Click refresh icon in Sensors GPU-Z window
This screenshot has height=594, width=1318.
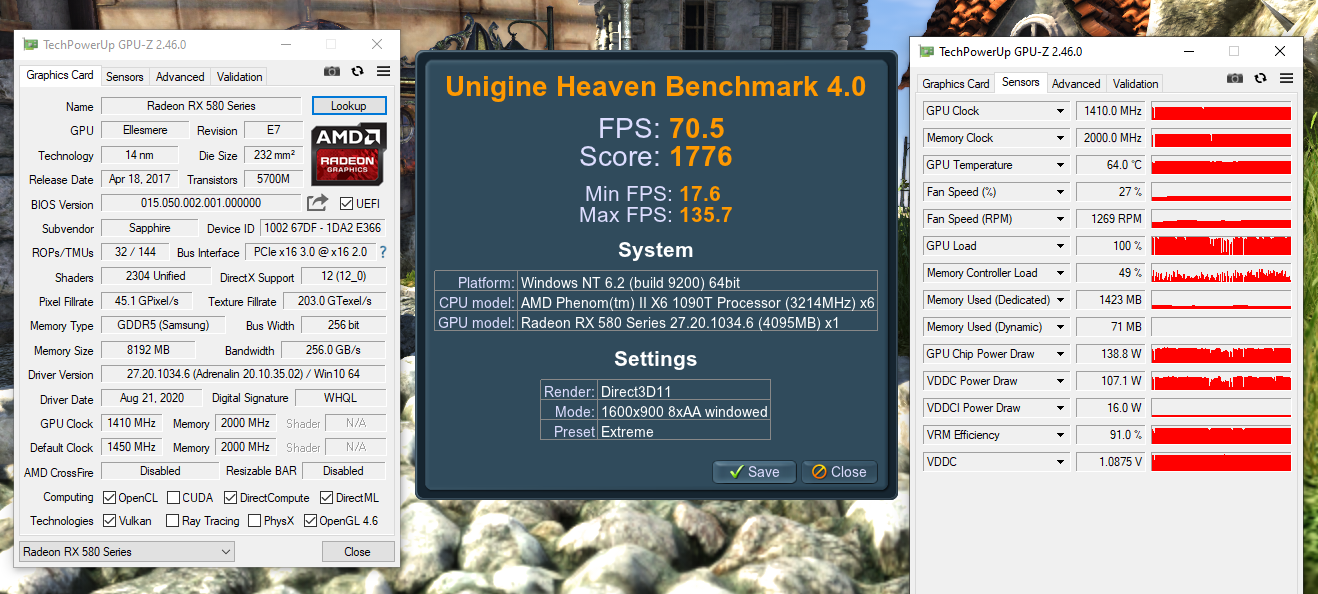coord(1260,78)
